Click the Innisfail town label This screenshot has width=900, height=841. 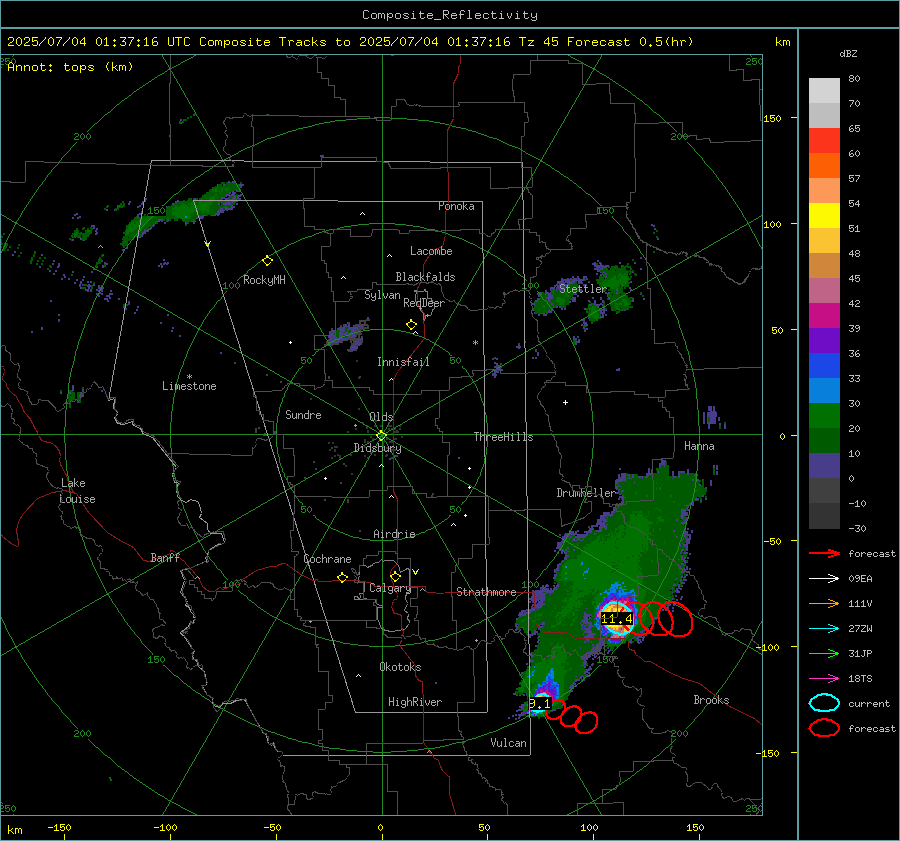403,362
